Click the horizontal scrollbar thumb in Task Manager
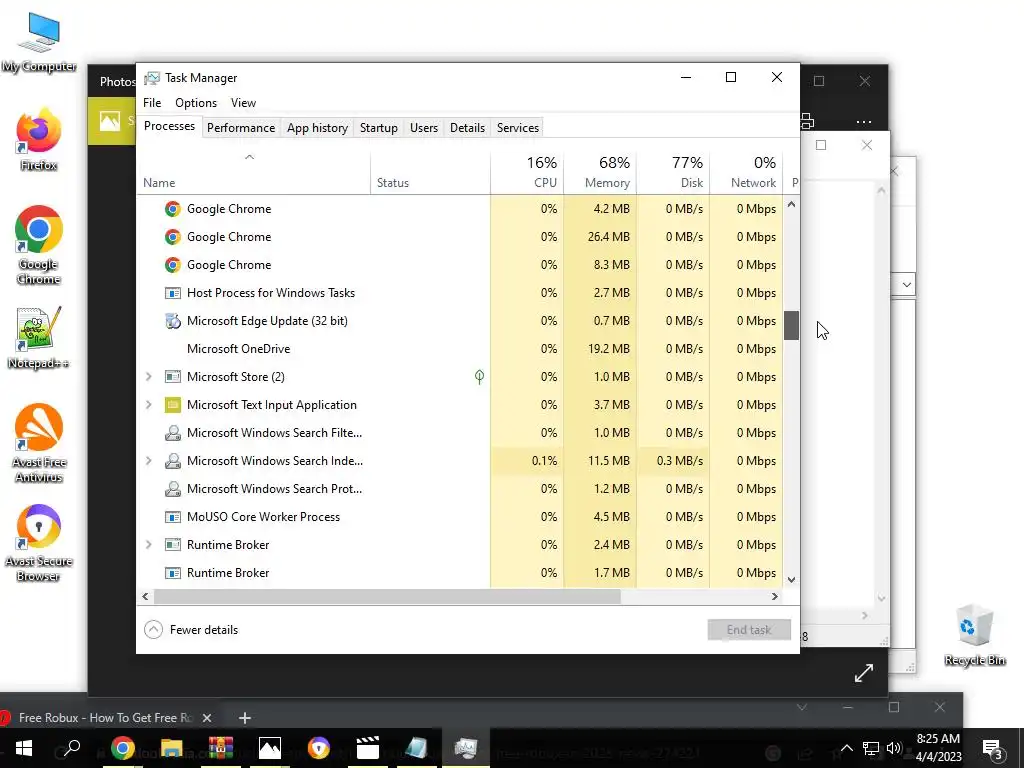This screenshot has height=768, width=1024. pos(387,596)
